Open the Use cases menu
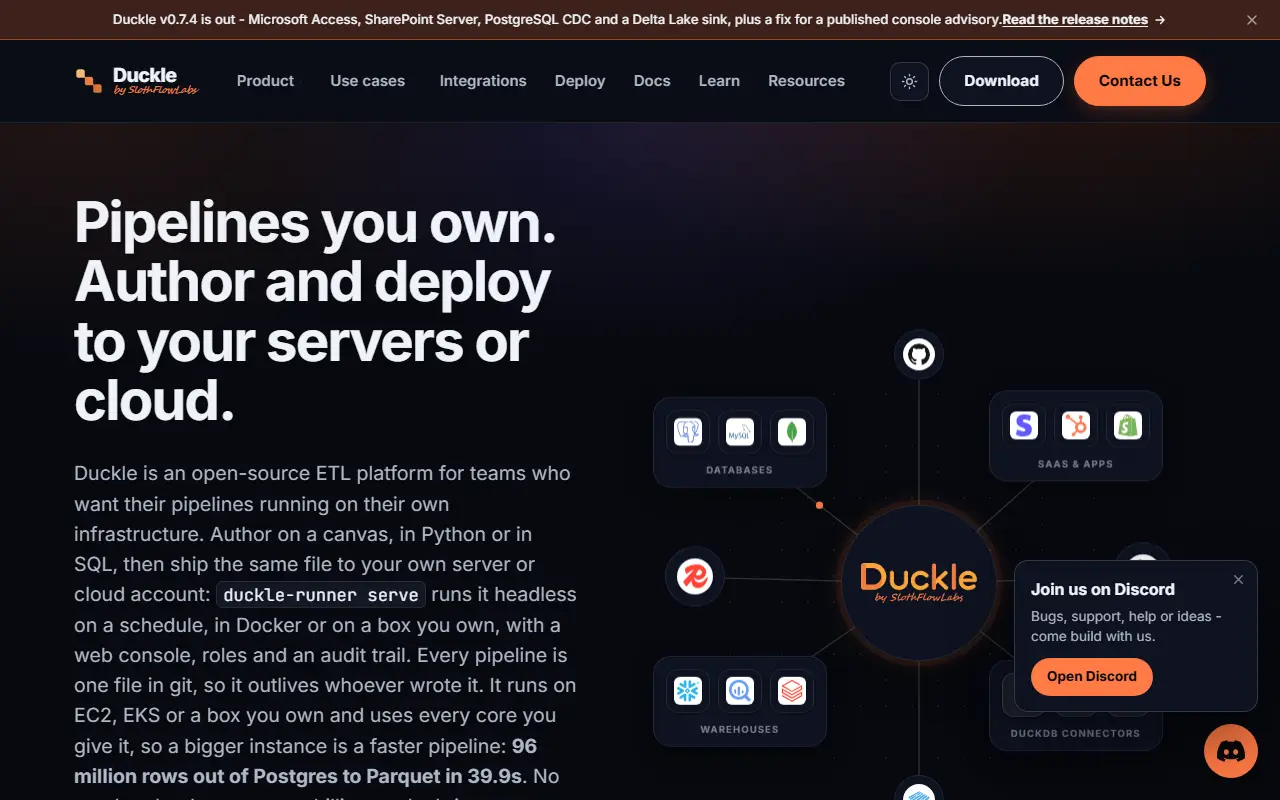The width and height of the screenshot is (1280, 800). pos(368,81)
